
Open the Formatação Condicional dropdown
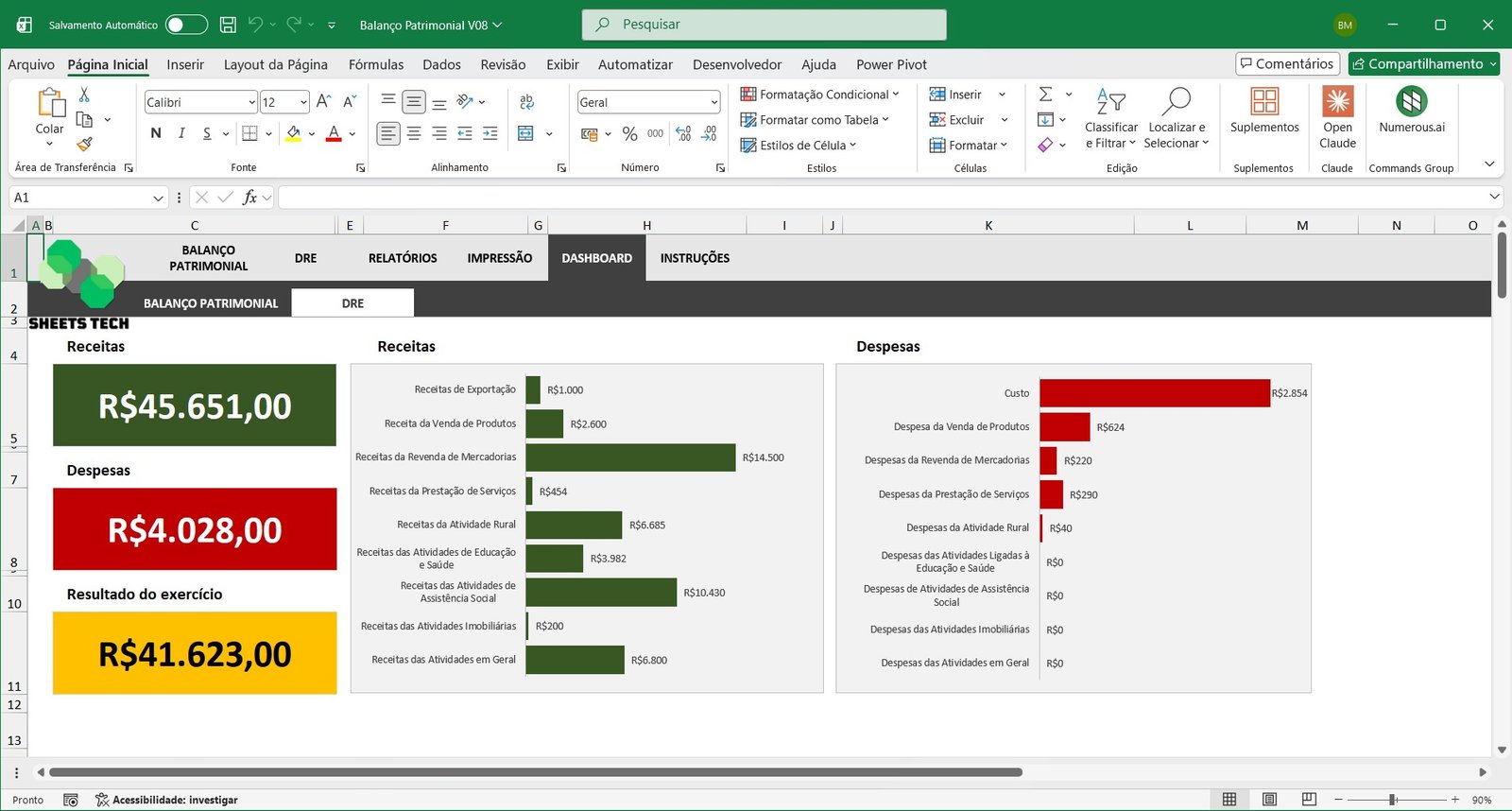pos(819,95)
